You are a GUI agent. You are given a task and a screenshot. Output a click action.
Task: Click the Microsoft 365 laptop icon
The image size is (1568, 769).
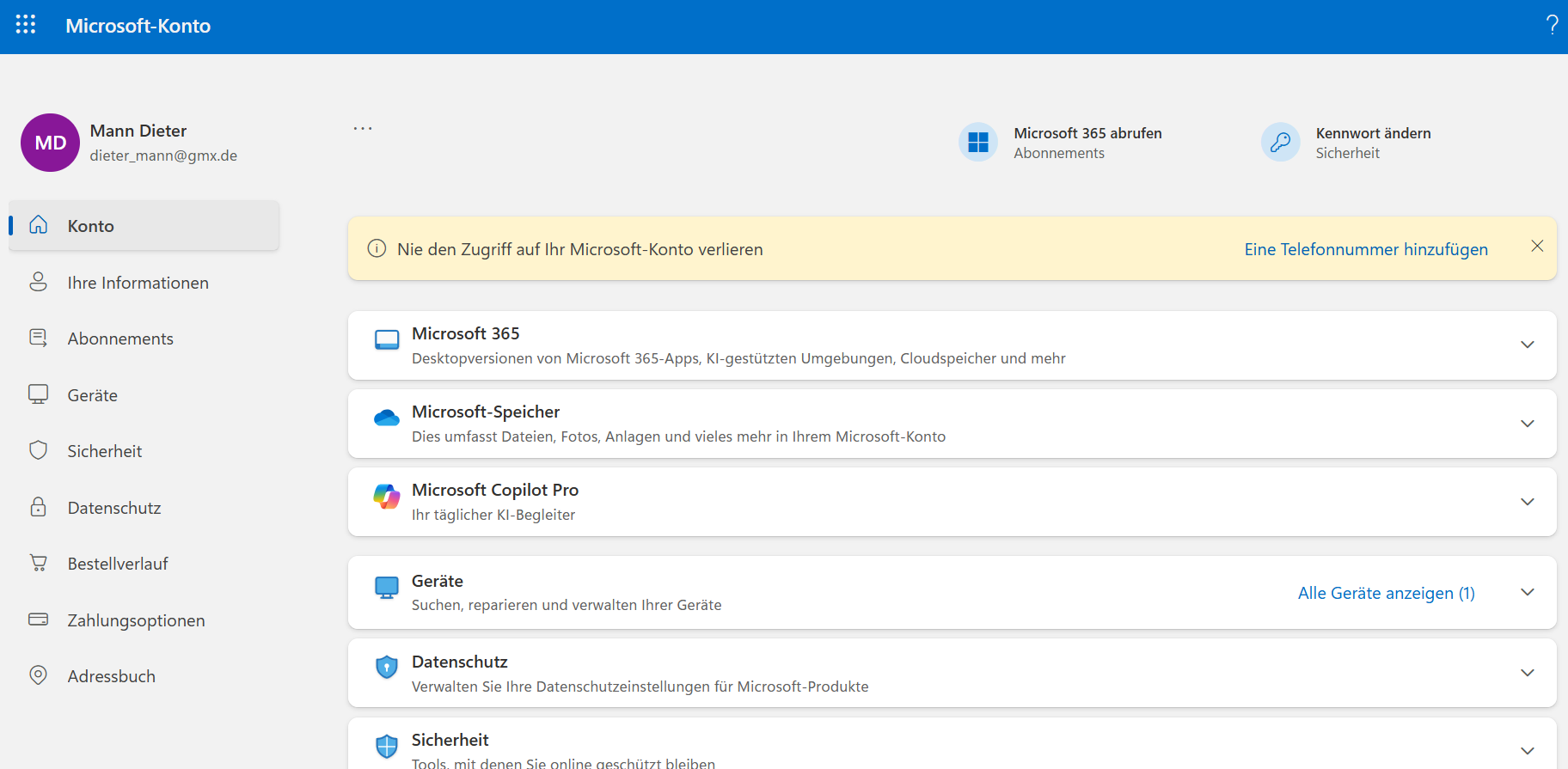click(x=387, y=340)
